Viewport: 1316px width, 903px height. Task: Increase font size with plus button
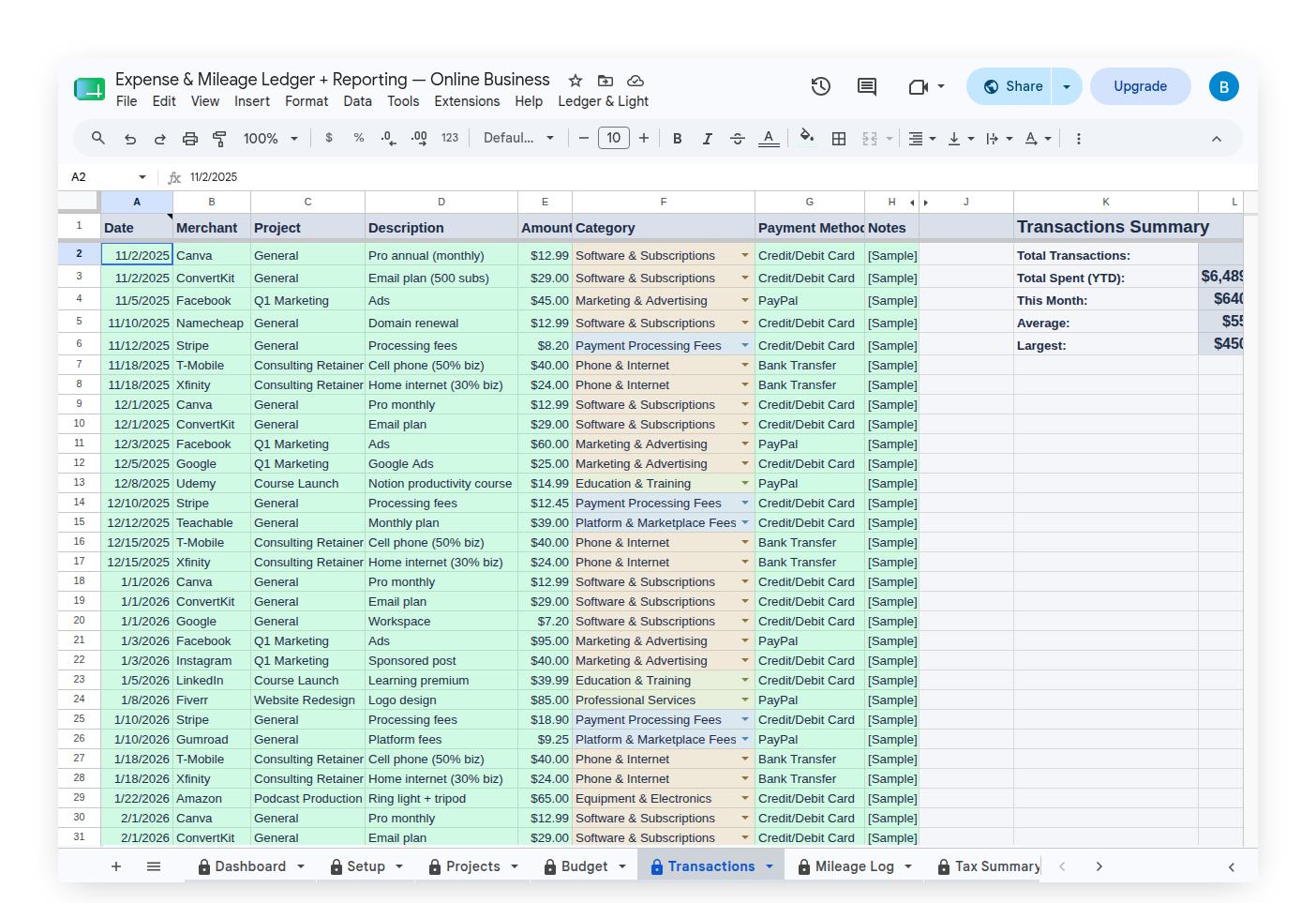[644, 138]
